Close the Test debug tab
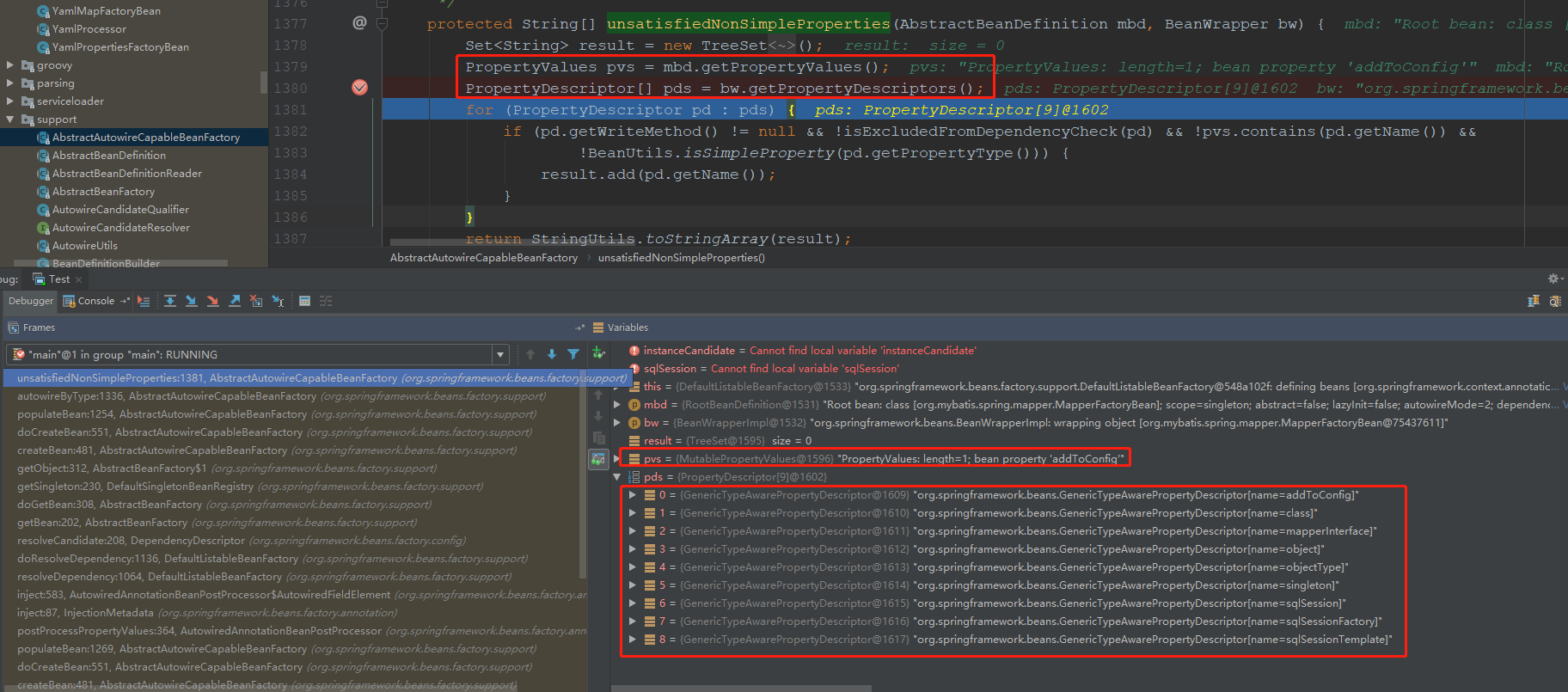 tap(78, 279)
